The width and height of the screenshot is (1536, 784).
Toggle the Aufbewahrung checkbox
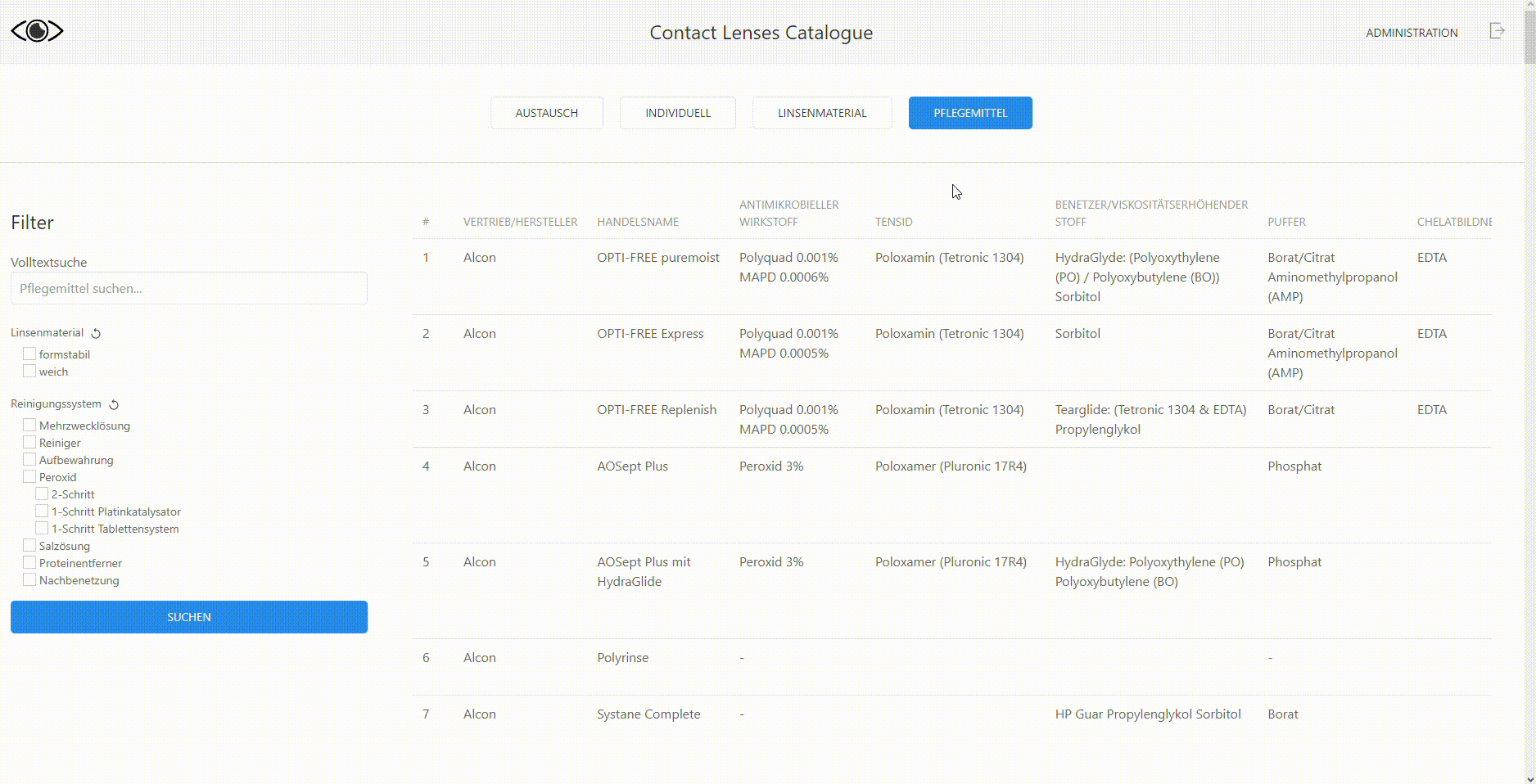29,459
